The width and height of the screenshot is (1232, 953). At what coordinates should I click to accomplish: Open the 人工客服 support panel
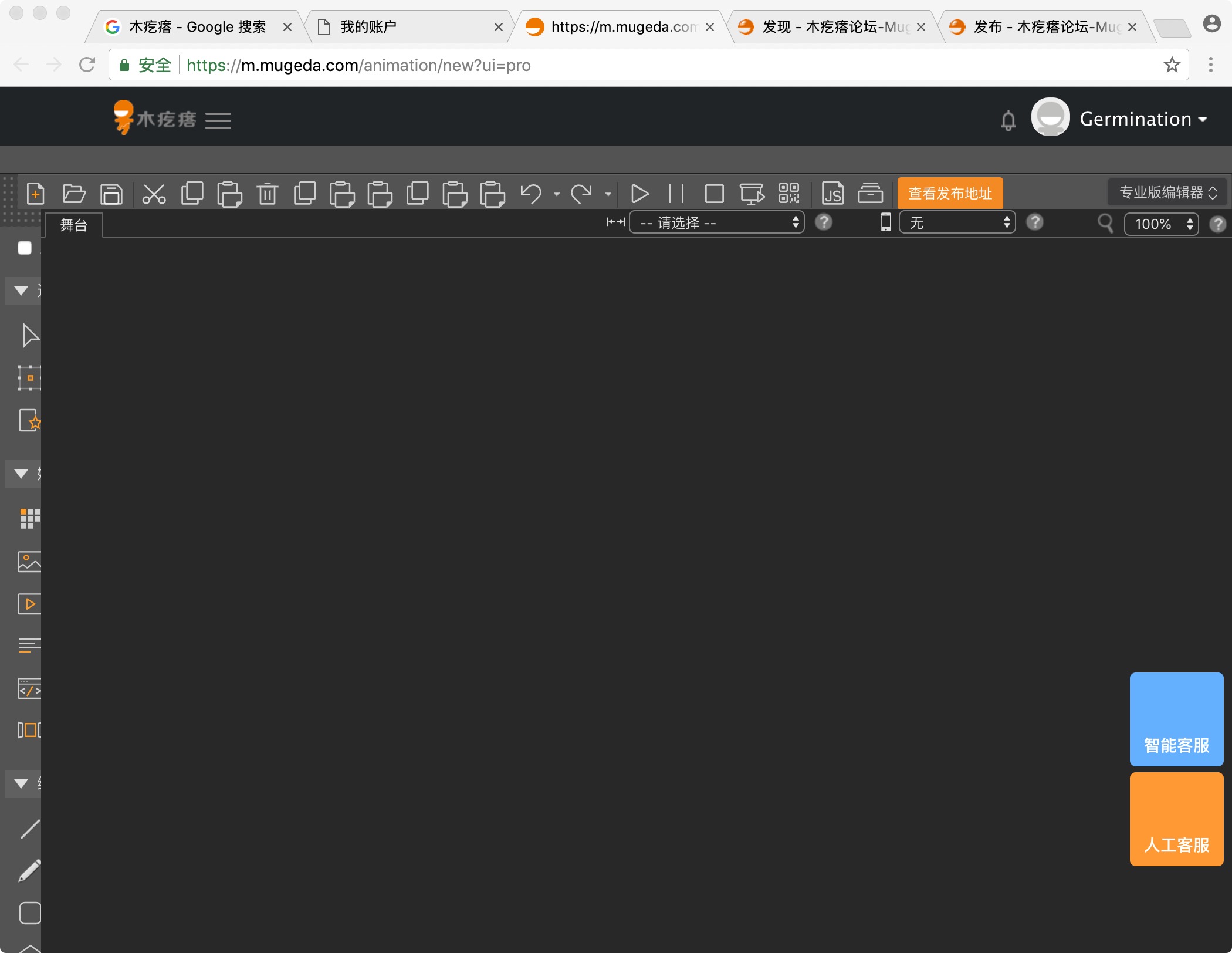pos(1176,819)
